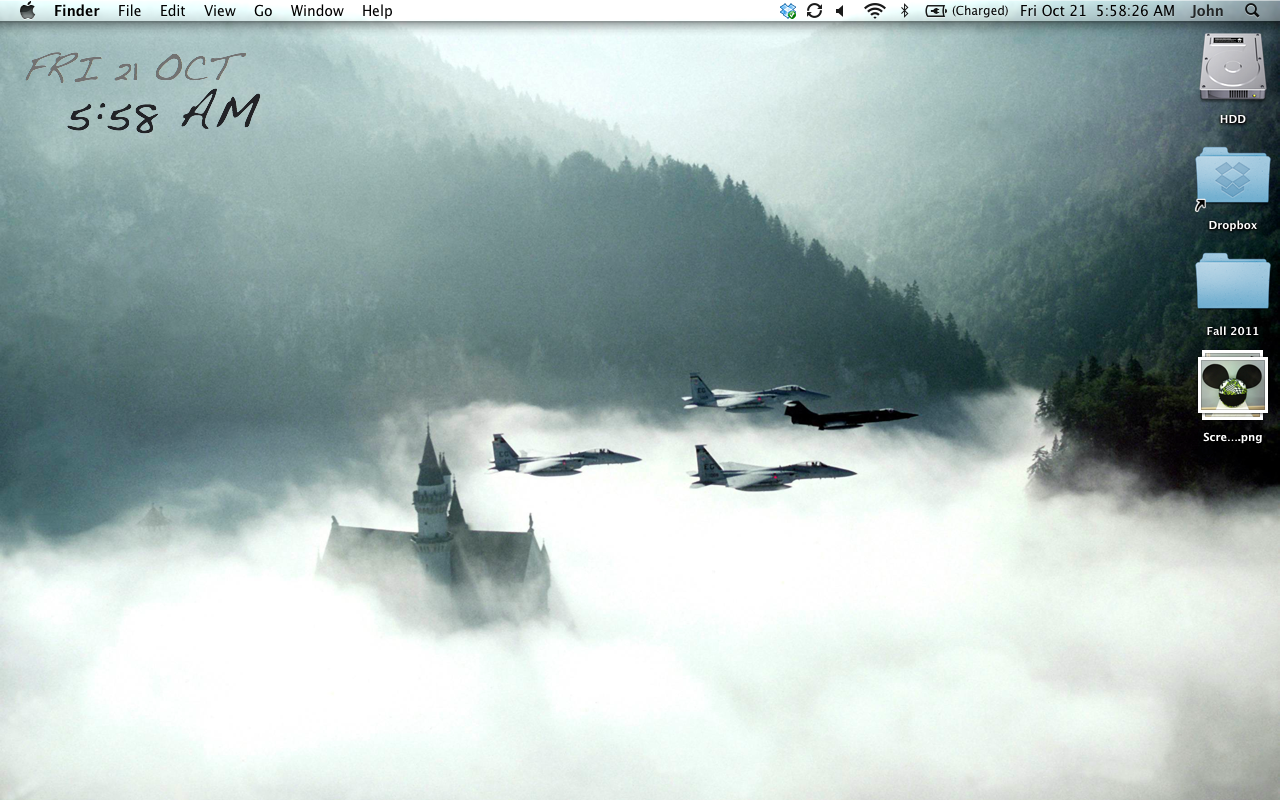Click the Dropbox status icon in menu bar
The width and height of the screenshot is (1280, 800).
pos(788,10)
